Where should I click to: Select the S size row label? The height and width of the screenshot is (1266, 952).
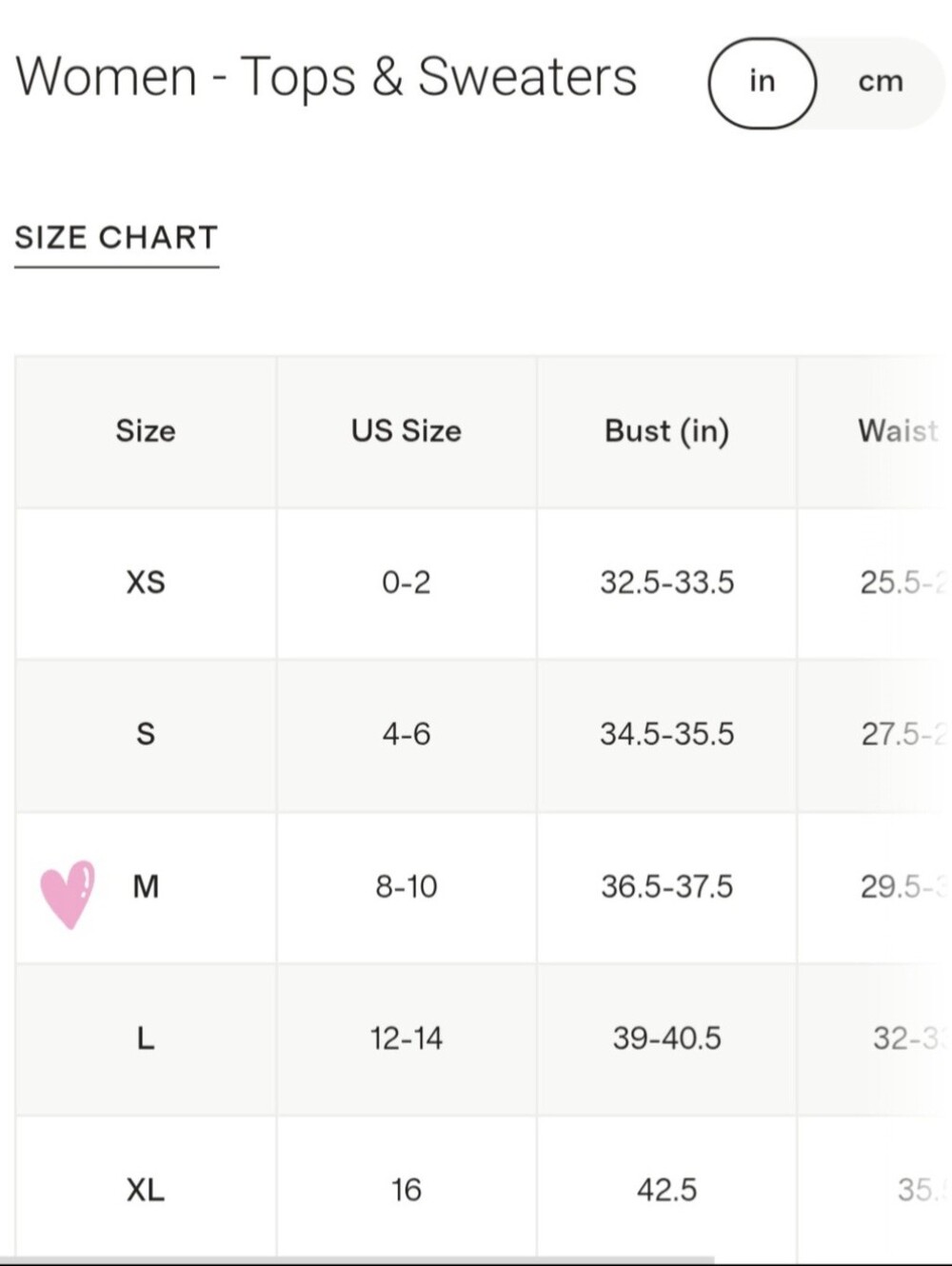146,734
